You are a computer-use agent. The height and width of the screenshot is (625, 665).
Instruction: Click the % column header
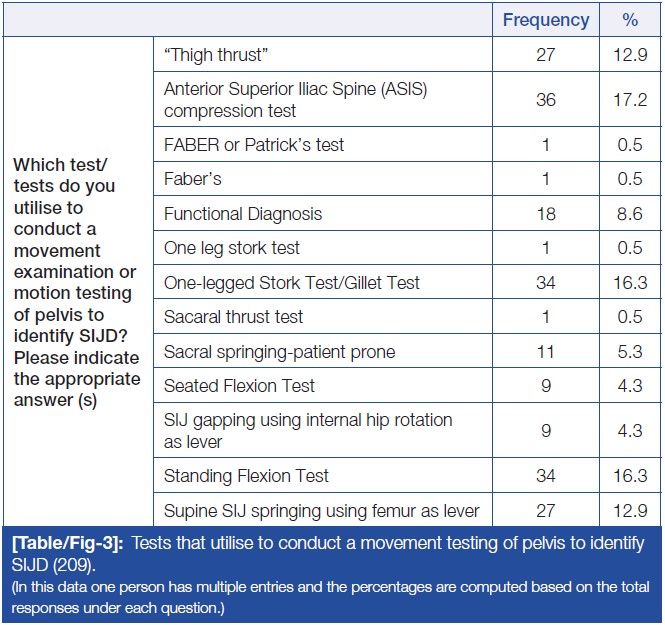pos(630,20)
